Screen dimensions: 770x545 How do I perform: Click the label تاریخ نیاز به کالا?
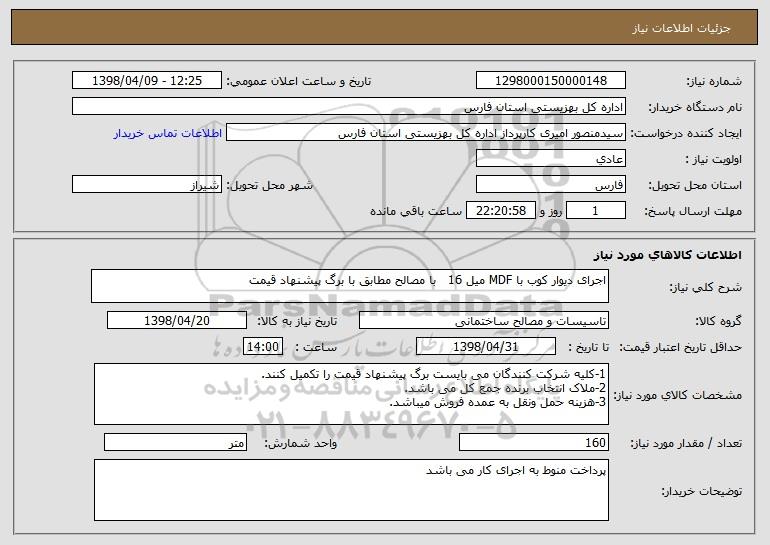tap(297, 321)
